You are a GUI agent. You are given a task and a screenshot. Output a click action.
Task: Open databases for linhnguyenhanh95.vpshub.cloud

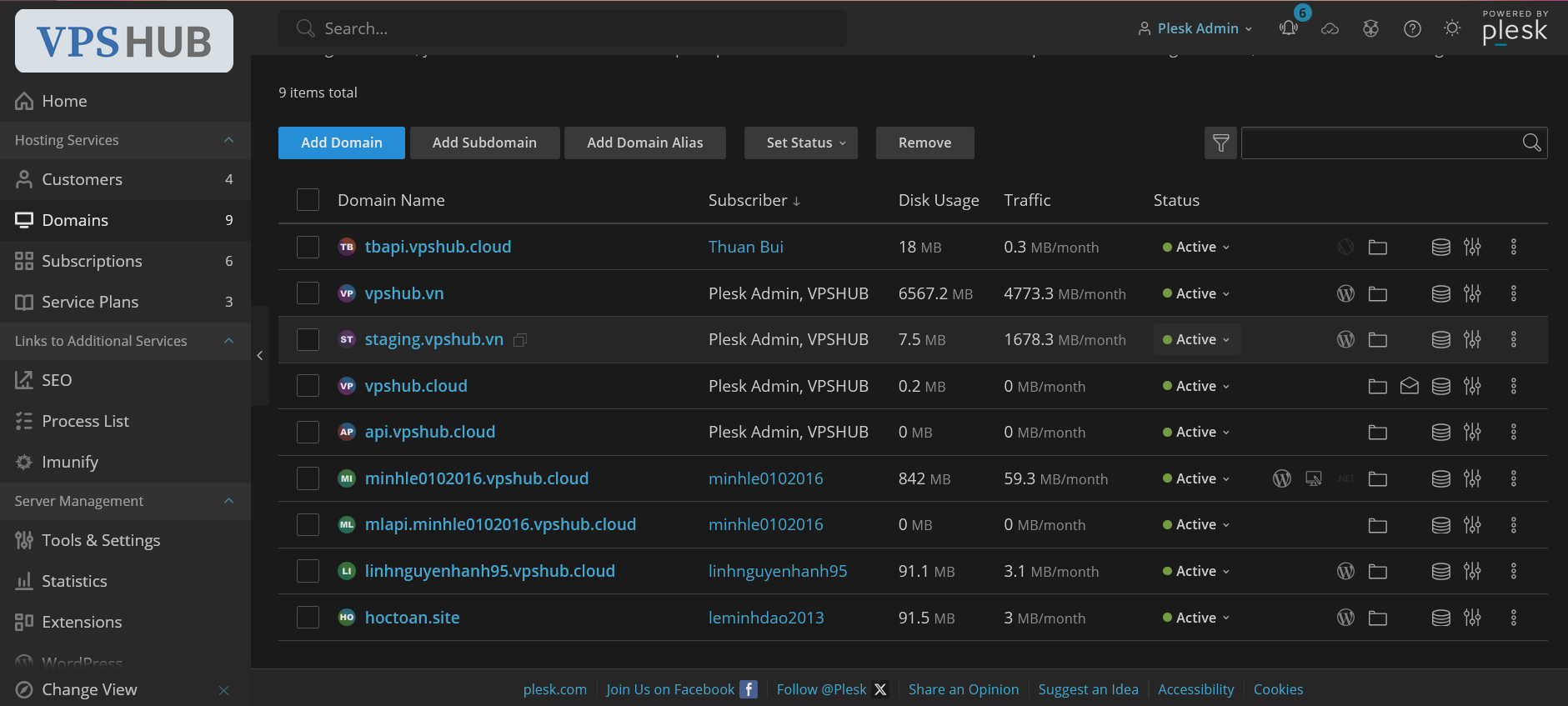(1441, 571)
